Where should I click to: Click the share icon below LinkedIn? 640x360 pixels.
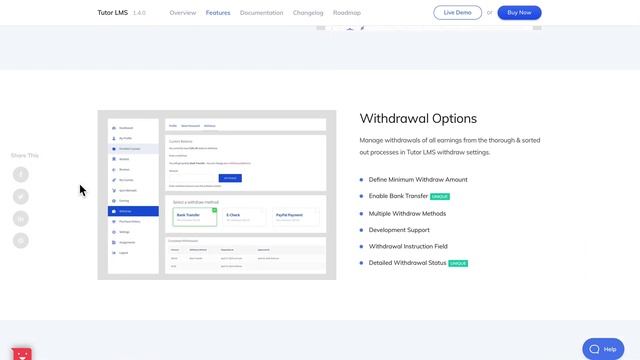click(21, 240)
